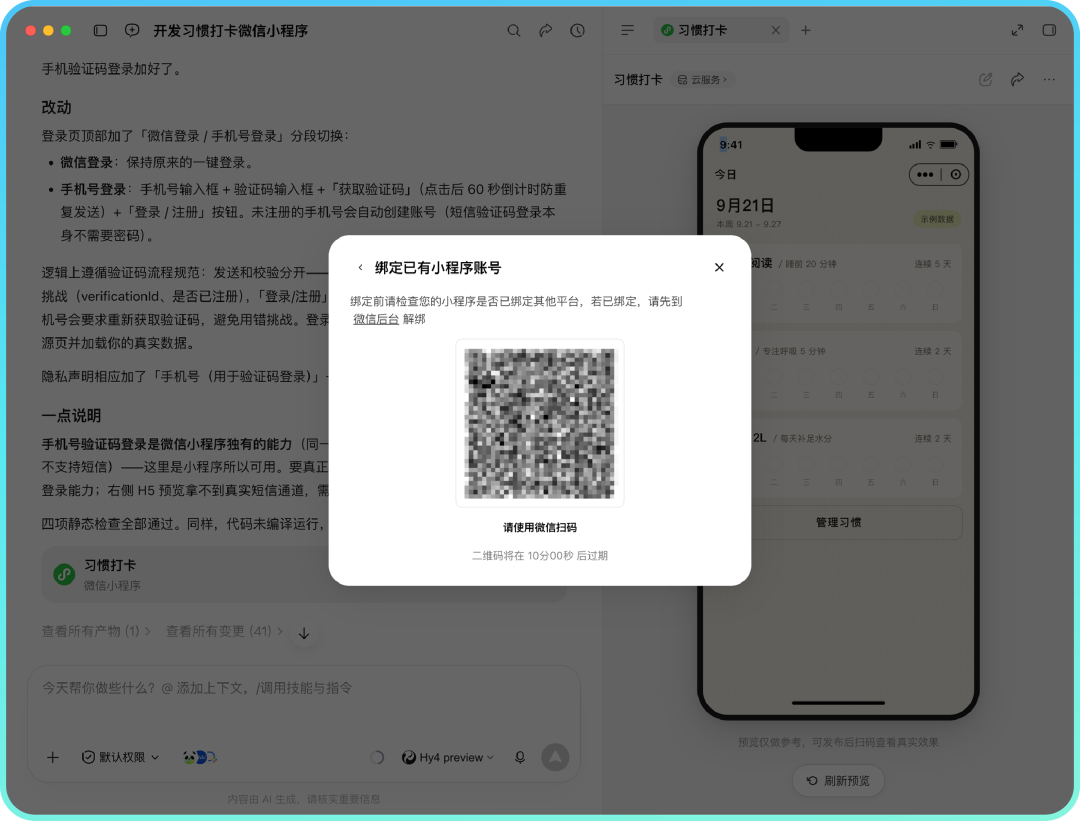Close the 习惯打卡 tab

click(776, 30)
